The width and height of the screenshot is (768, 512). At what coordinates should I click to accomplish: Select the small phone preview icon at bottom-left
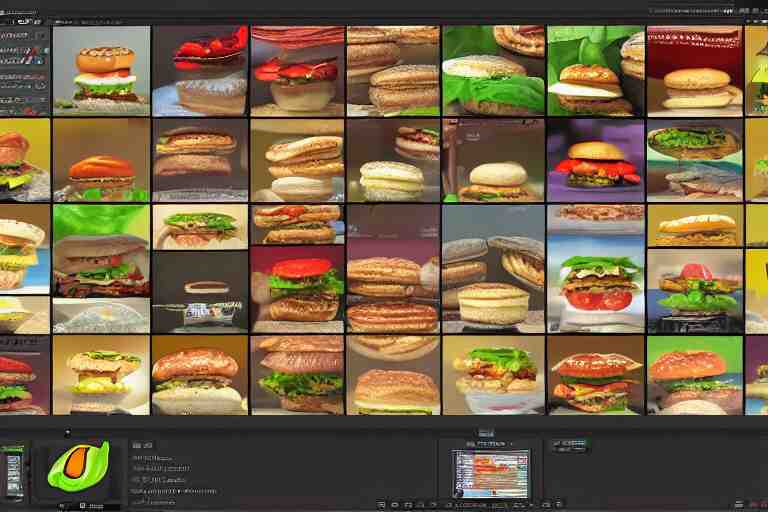14,472
